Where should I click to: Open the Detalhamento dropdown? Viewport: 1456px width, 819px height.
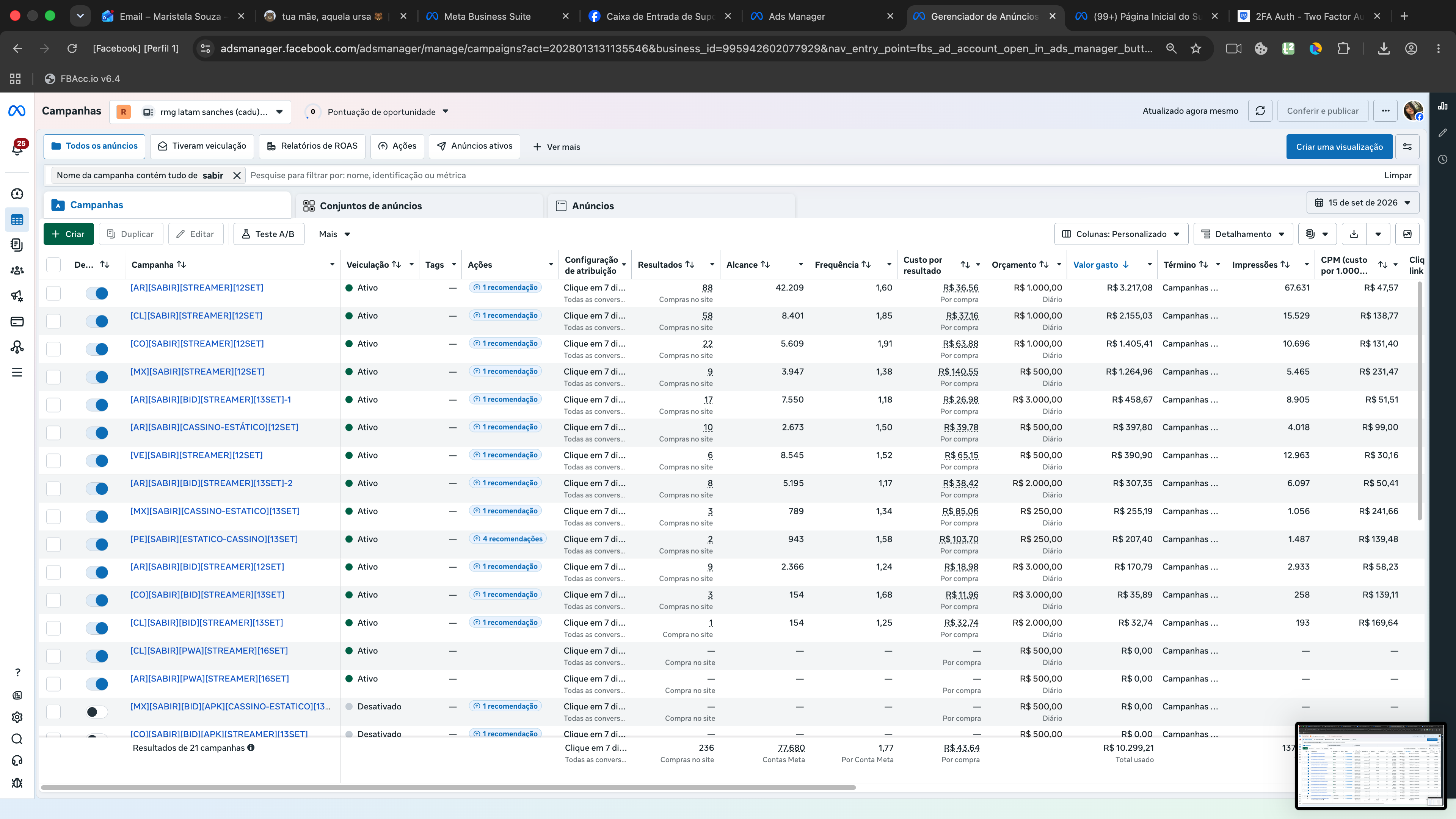click(1243, 234)
